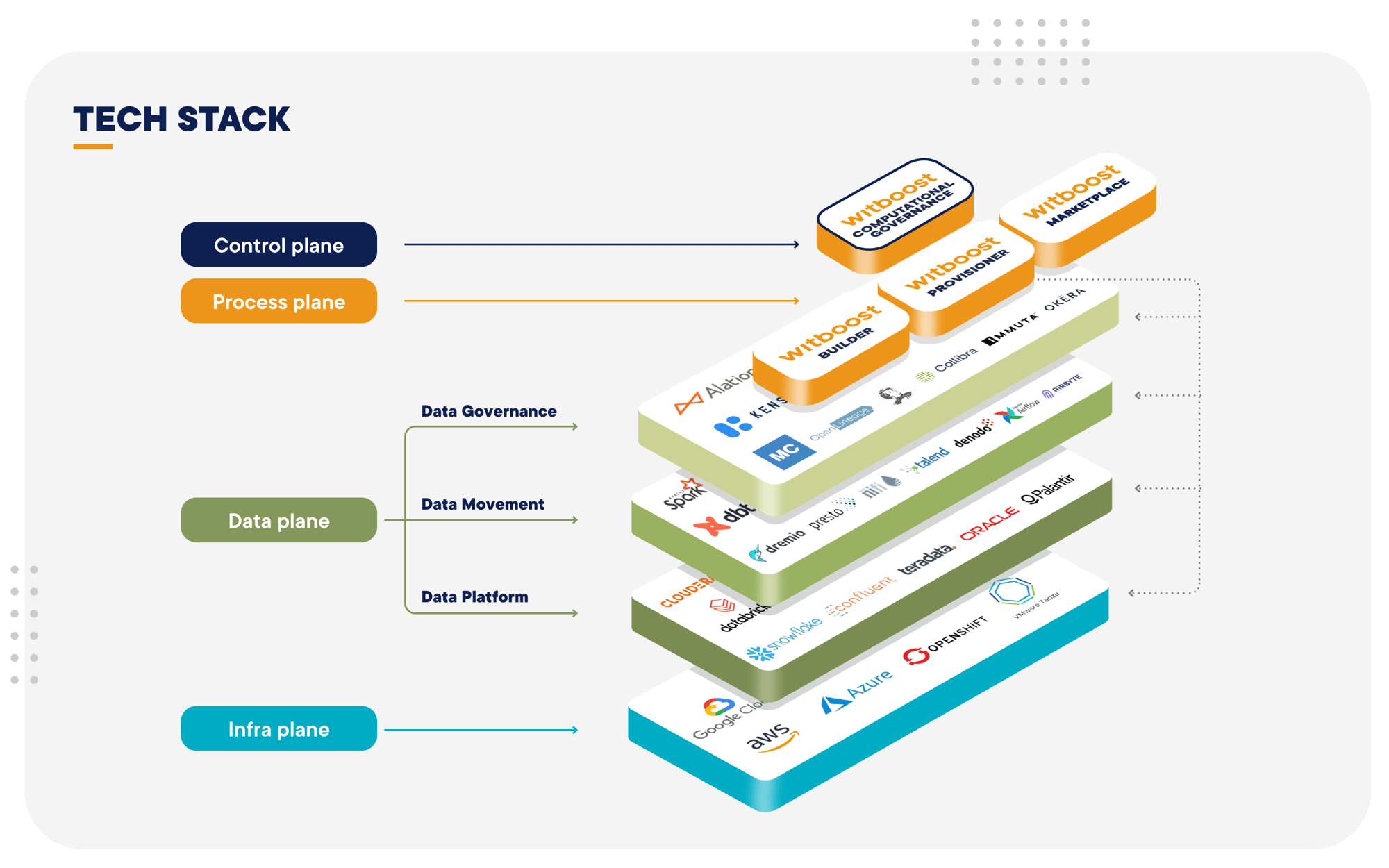Select the teal Infra plane label

pyautogui.click(x=278, y=728)
